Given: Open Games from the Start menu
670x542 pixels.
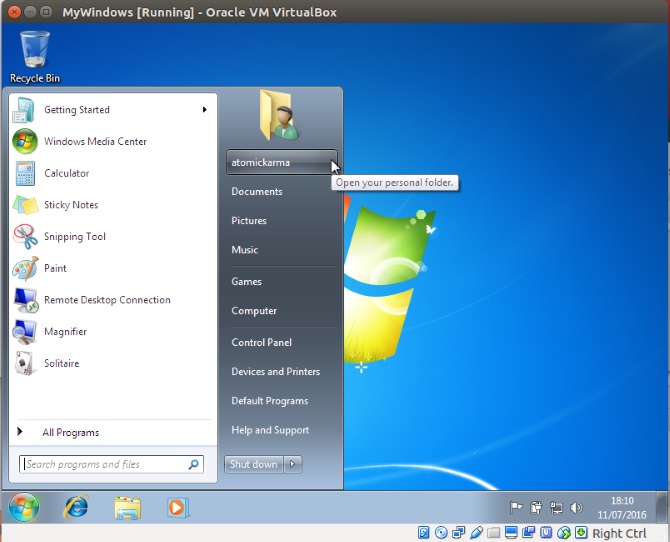Looking at the screenshot, I should (x=247, y=281).
